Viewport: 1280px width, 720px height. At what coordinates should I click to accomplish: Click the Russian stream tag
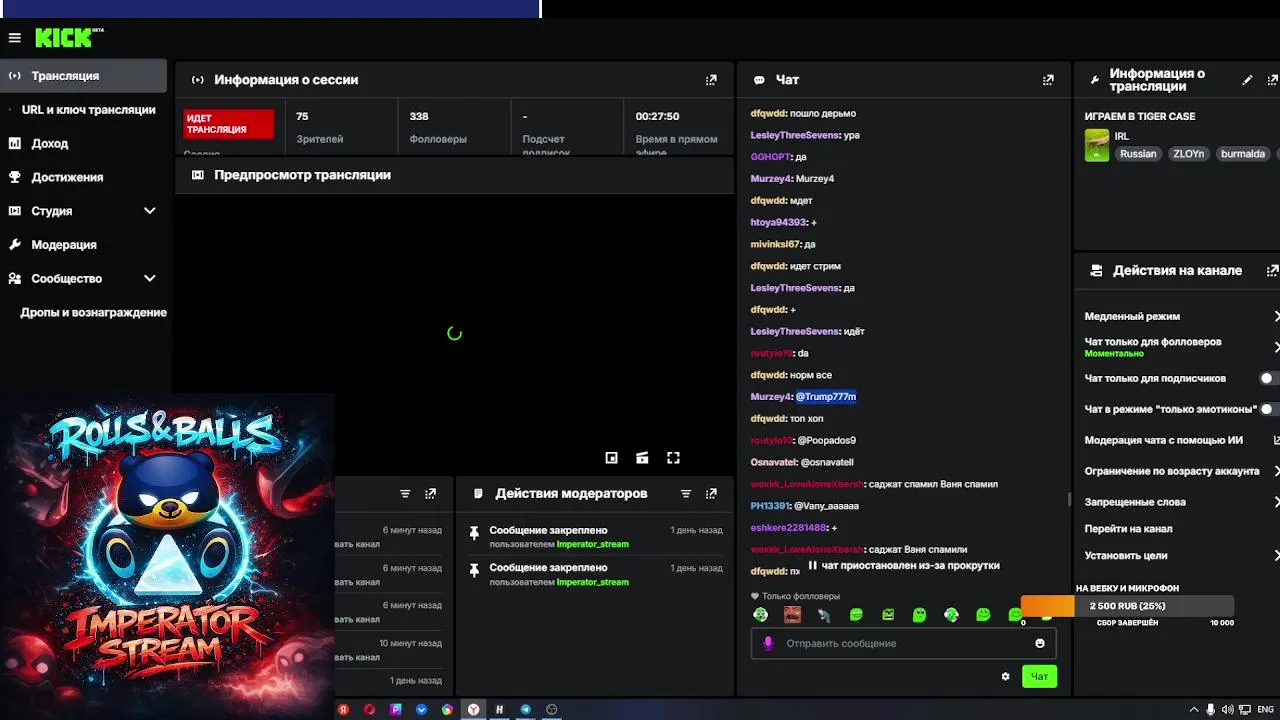pos(1138,154)
